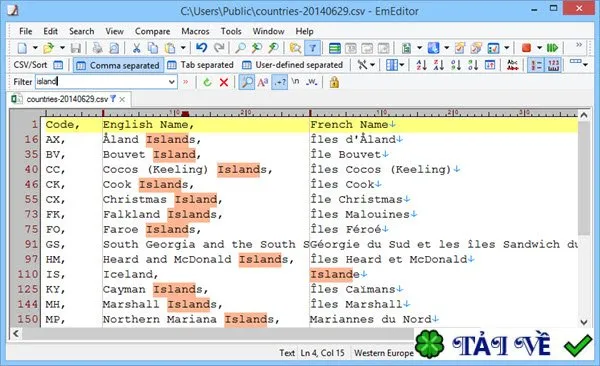Image resolution: width=600 pixels, height=366 pixels.
Task: Click the Save floppy disk icon
Action: (x=75, y=48)
